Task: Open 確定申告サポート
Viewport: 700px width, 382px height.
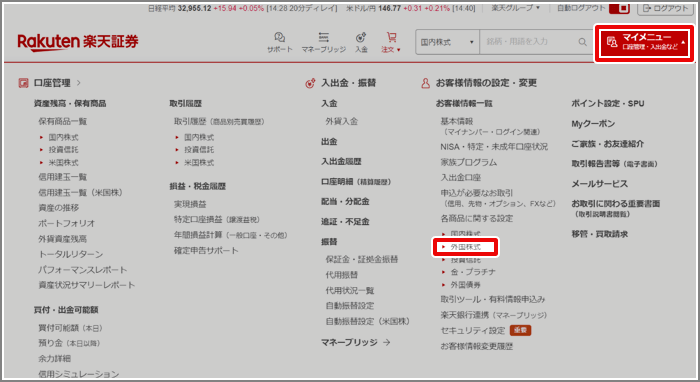Action: 206,250
